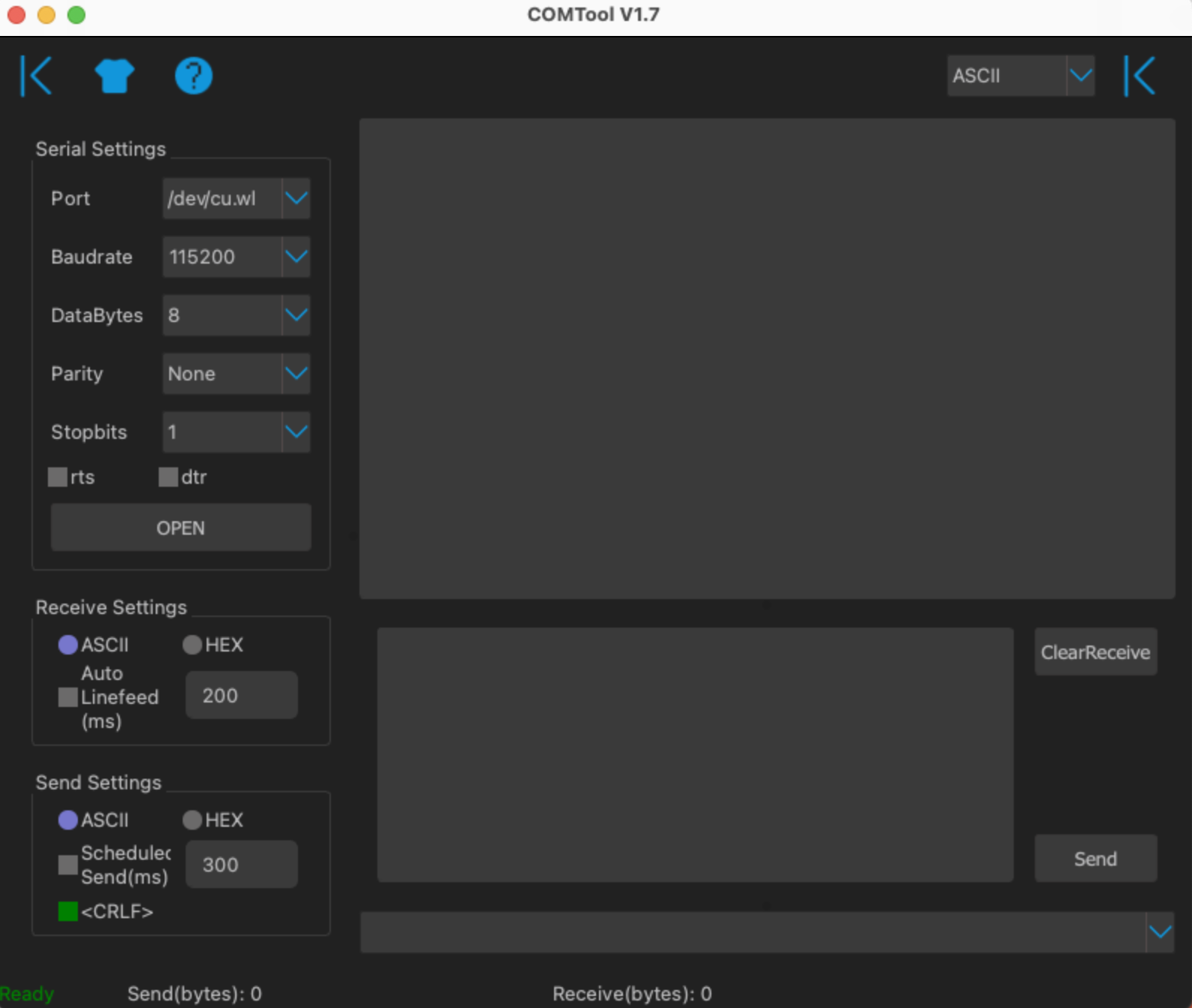Click the Send(bytes): 0 counter

point(195,994)
